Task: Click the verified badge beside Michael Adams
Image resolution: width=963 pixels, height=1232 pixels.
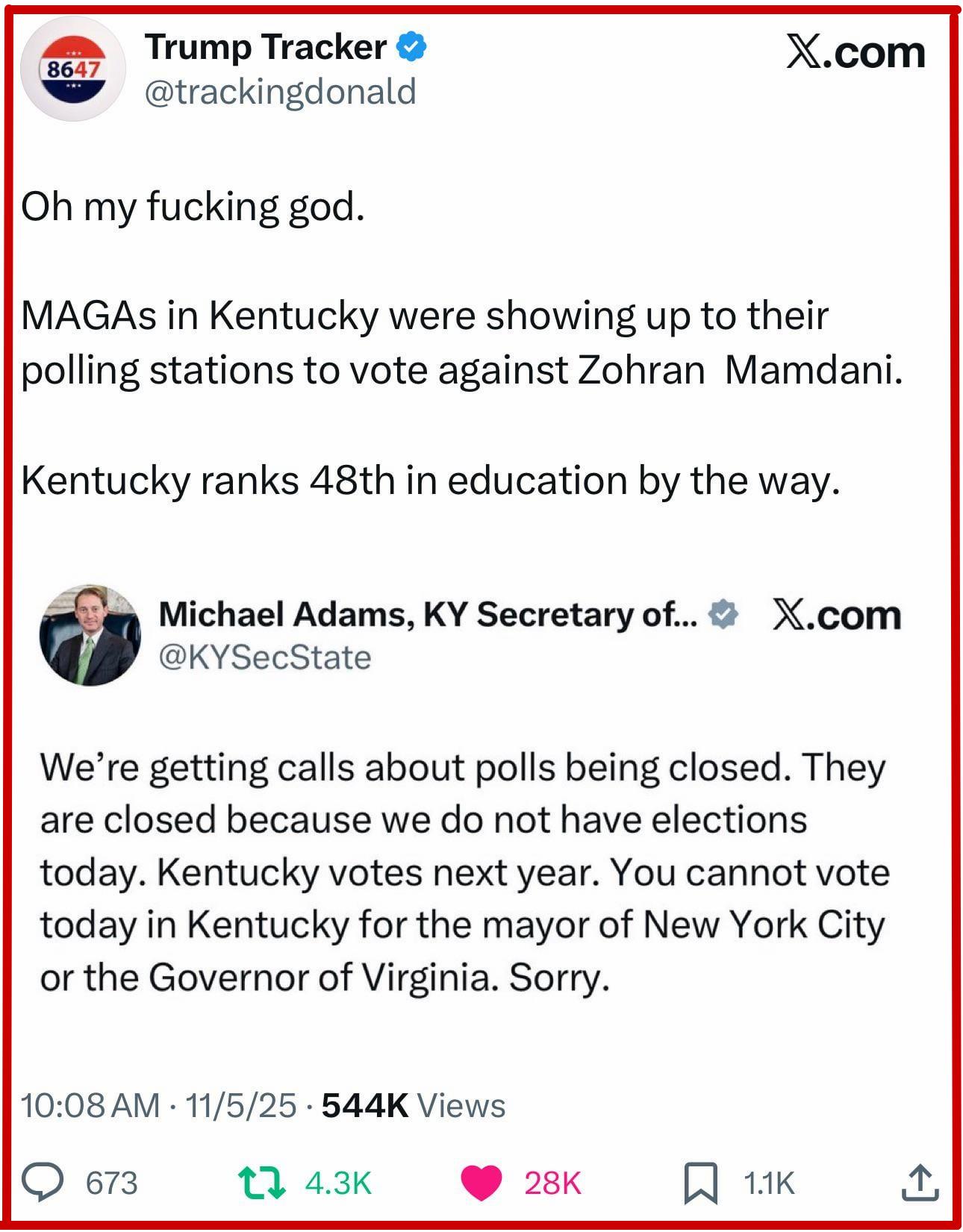Action: pos(722,614)
